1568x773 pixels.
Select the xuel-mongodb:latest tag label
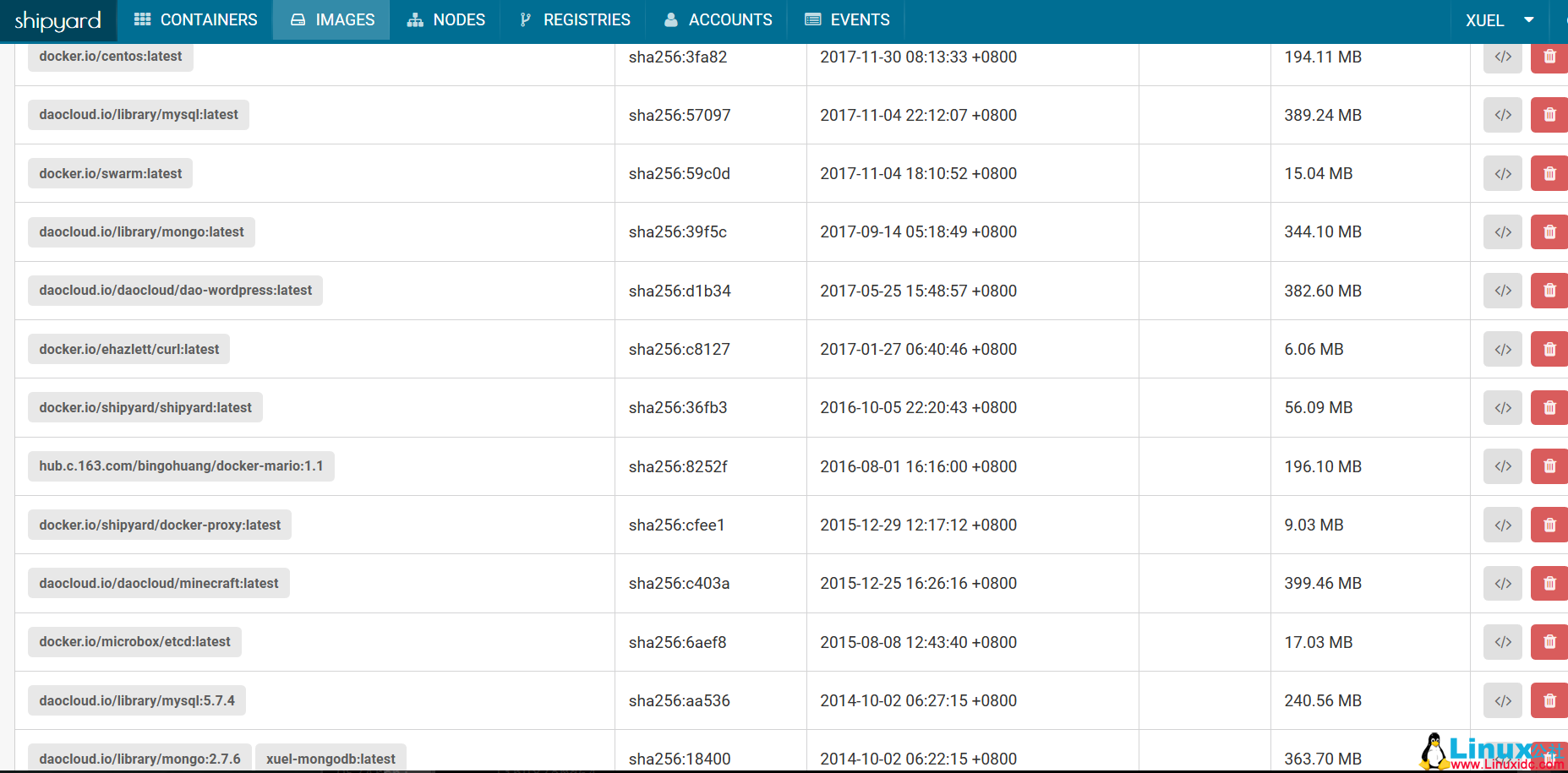[x=331, y=758]
